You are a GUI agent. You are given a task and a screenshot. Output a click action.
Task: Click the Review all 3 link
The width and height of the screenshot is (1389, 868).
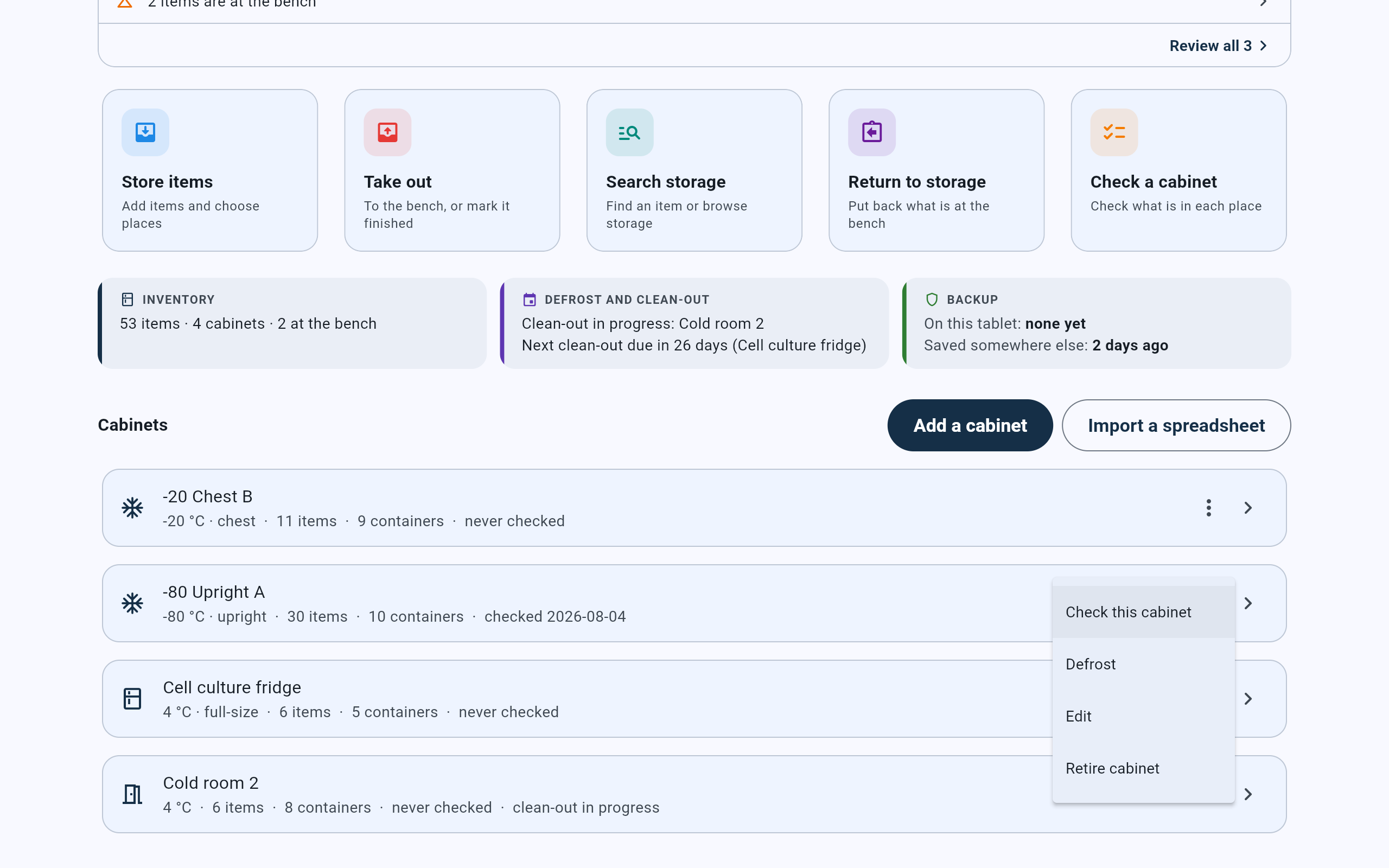(1219, 46)
